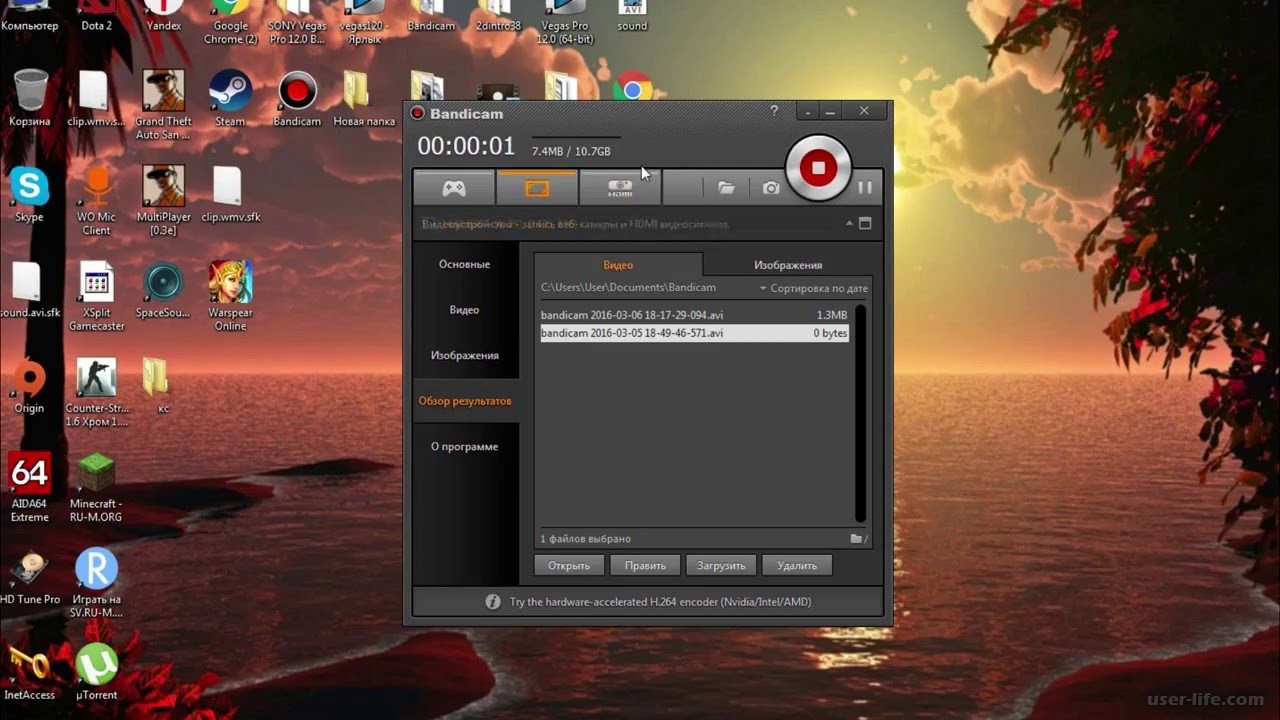
Task: Open Counter-Strike 1.6 desktop icon
Action: coord(97,392)
